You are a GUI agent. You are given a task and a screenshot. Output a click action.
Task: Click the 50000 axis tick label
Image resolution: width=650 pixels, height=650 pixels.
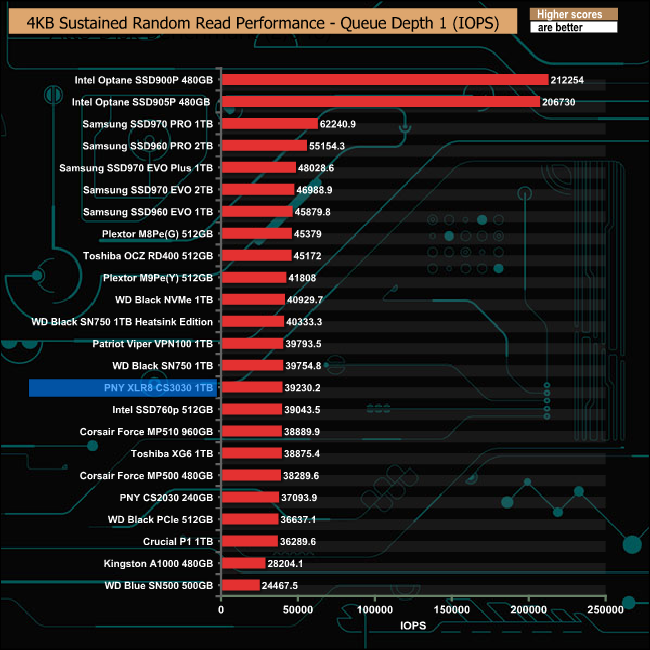pos(298,609)
